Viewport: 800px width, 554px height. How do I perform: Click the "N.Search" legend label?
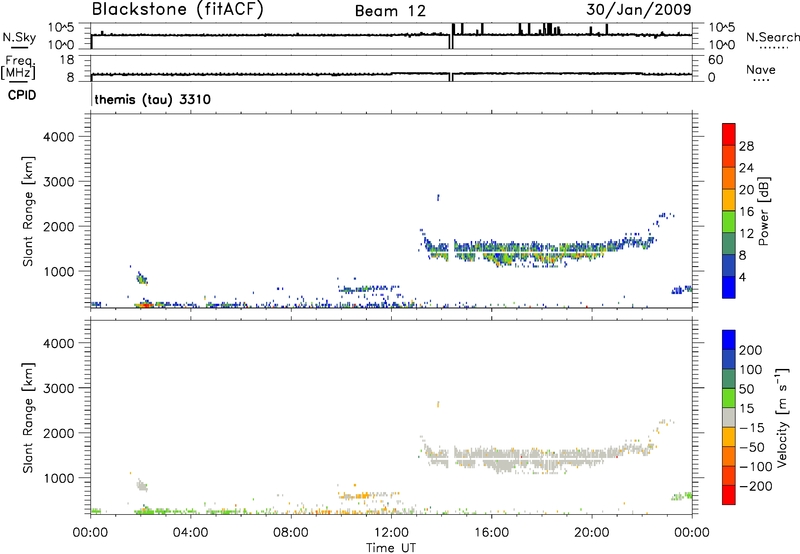click(773, 37)
